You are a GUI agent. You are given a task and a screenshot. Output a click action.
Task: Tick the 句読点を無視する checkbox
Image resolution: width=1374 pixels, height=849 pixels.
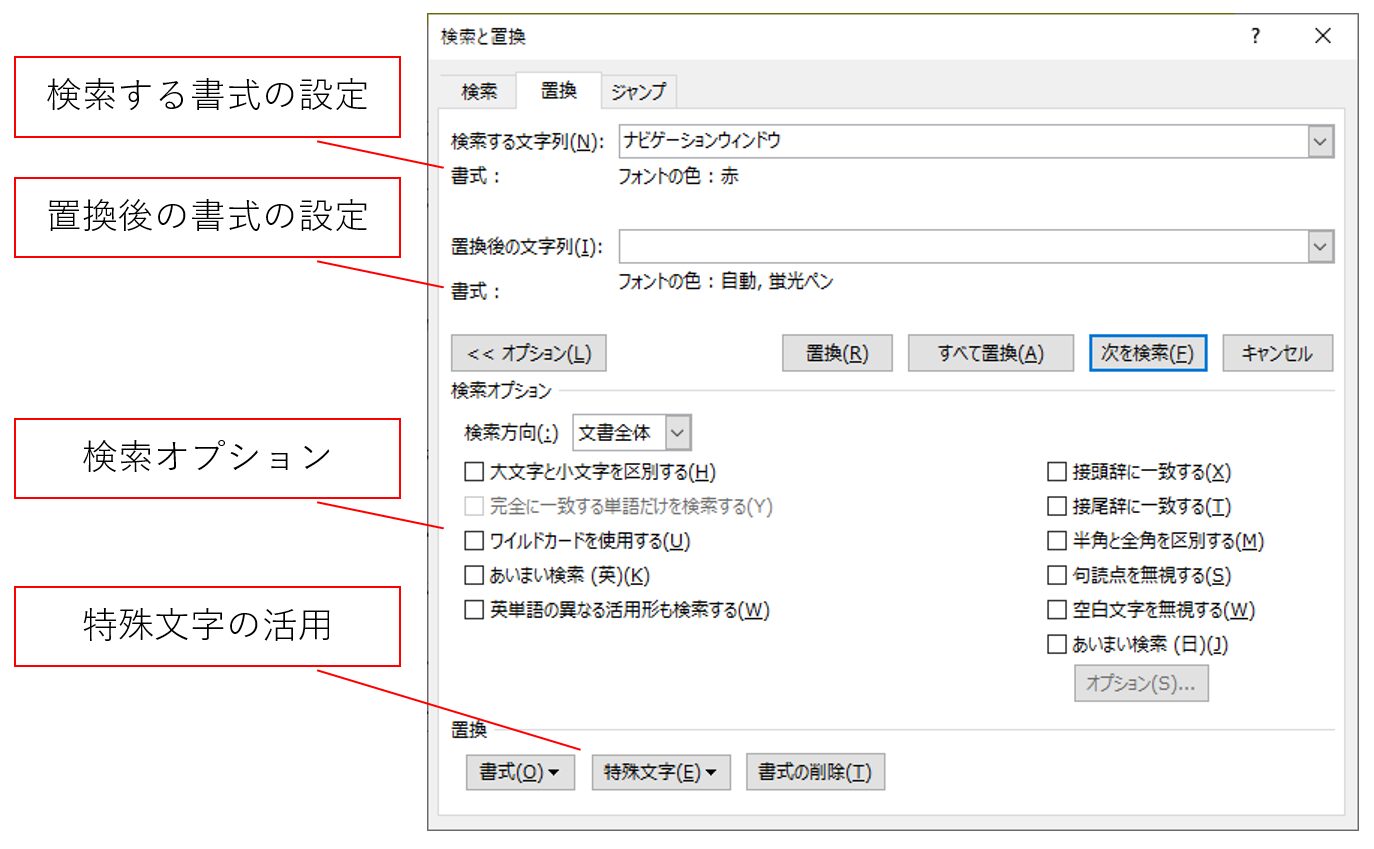[1057, 575]
